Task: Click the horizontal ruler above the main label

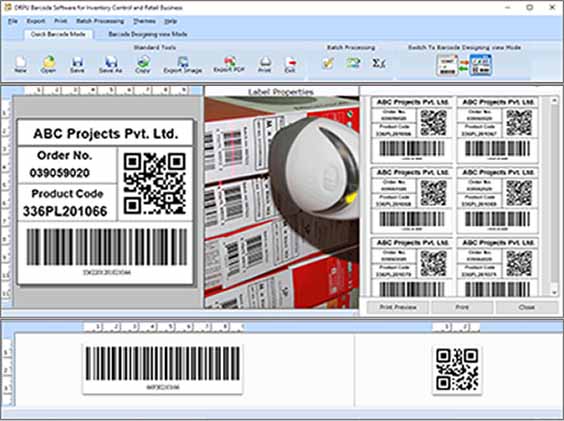Action: (x=108, y=90)
